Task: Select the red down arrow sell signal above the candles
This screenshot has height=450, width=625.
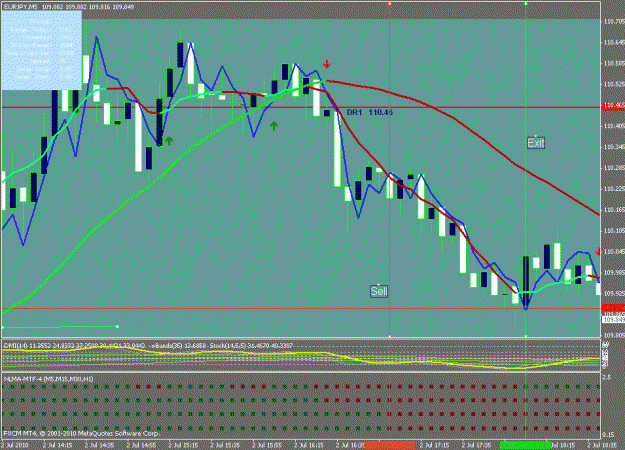Action: [x=327, y=64]
